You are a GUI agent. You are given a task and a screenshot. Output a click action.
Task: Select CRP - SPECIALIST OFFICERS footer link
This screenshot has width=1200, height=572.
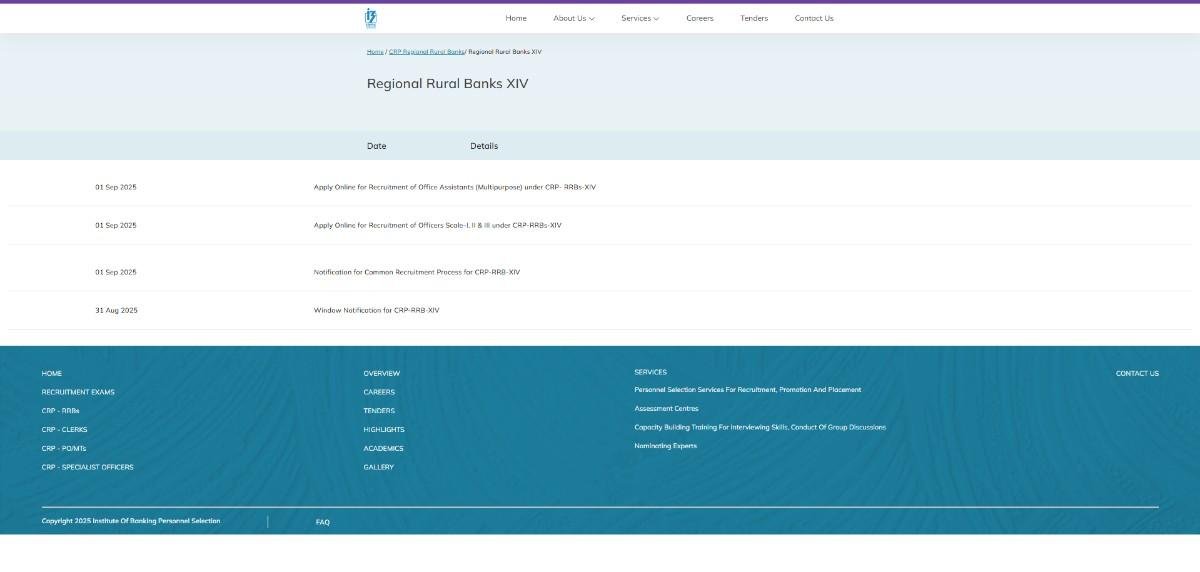pyautogui.click(x=87, y=467)
